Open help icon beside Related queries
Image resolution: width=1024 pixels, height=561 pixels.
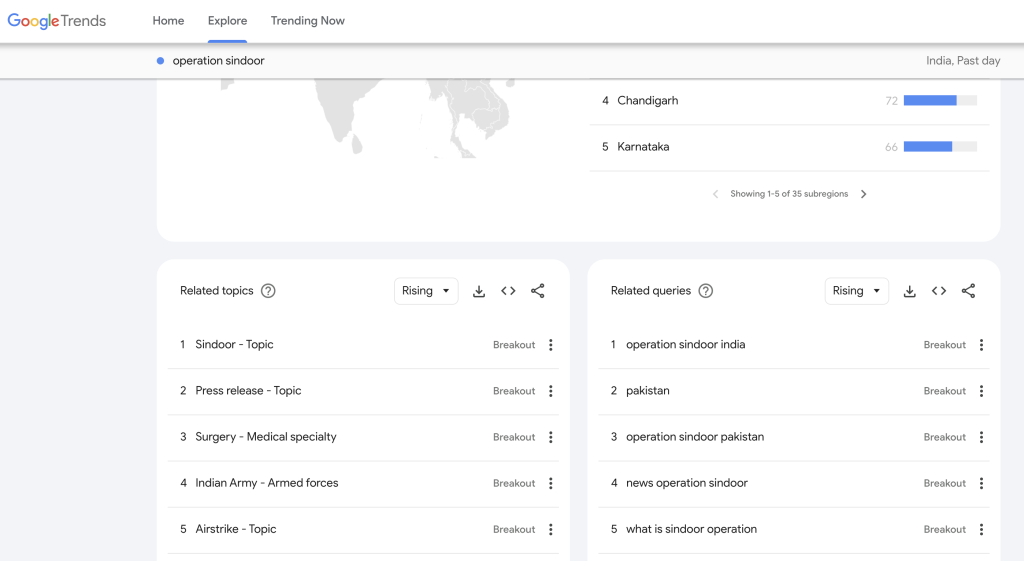[x=706, y=291]
